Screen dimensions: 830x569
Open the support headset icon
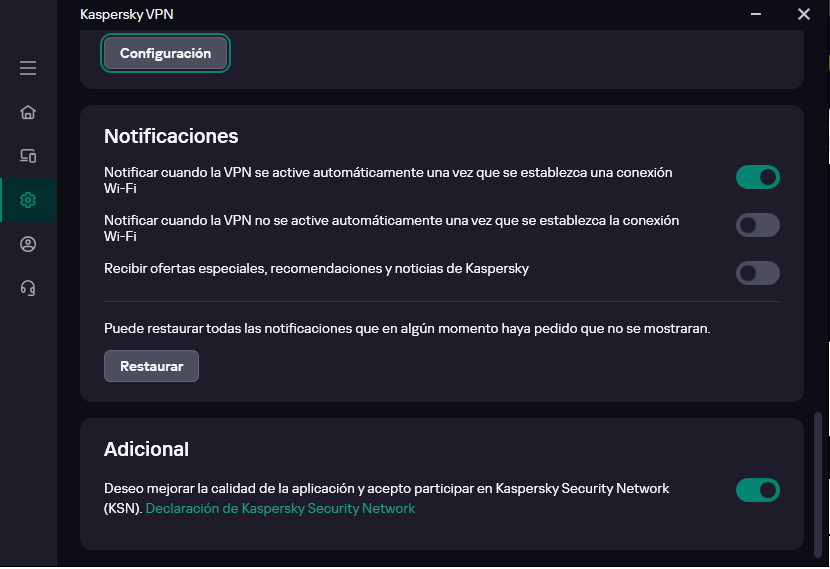(28, 288)
